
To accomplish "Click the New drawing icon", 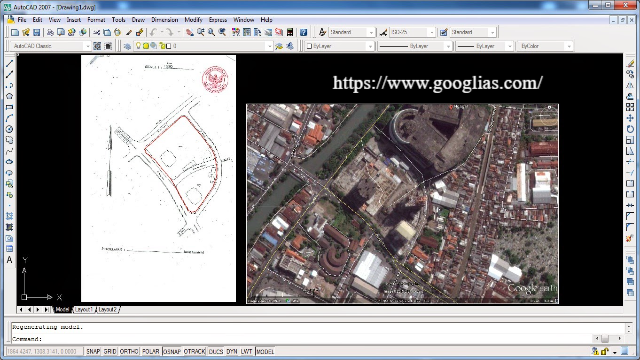I will click(x=15, y=32).
